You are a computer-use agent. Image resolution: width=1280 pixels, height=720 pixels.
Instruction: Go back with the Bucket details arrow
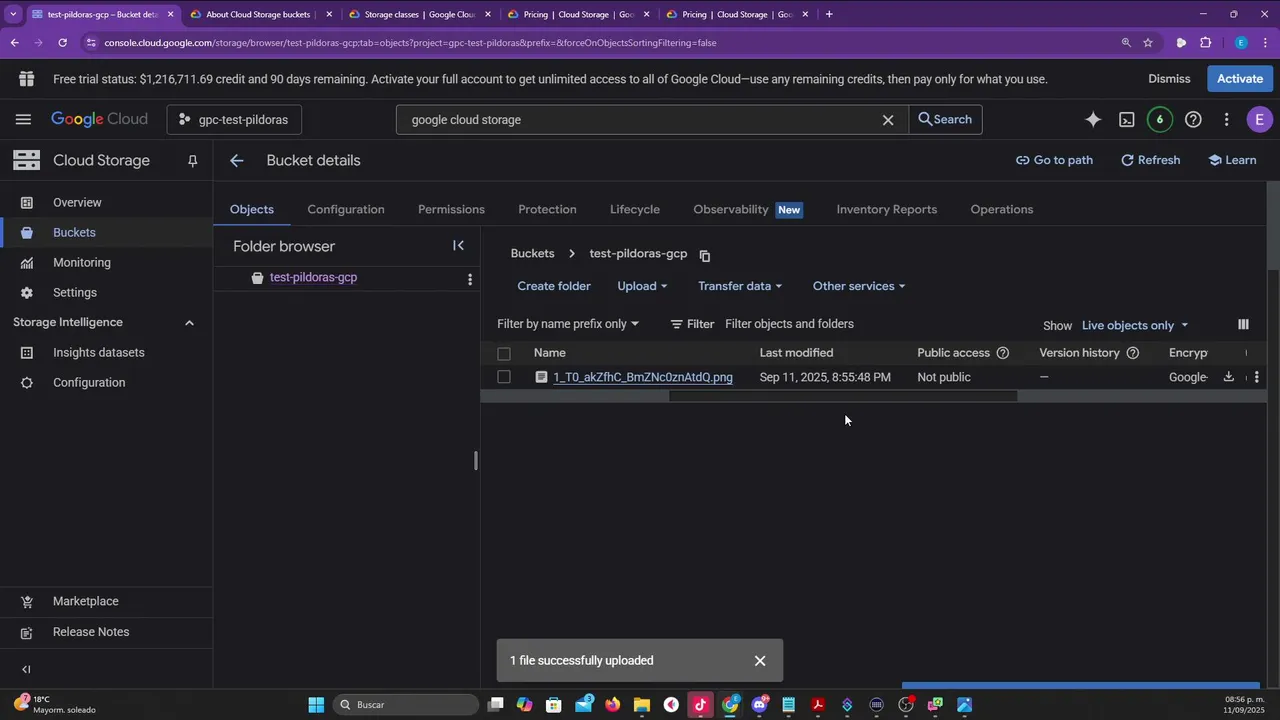point(236,160)
